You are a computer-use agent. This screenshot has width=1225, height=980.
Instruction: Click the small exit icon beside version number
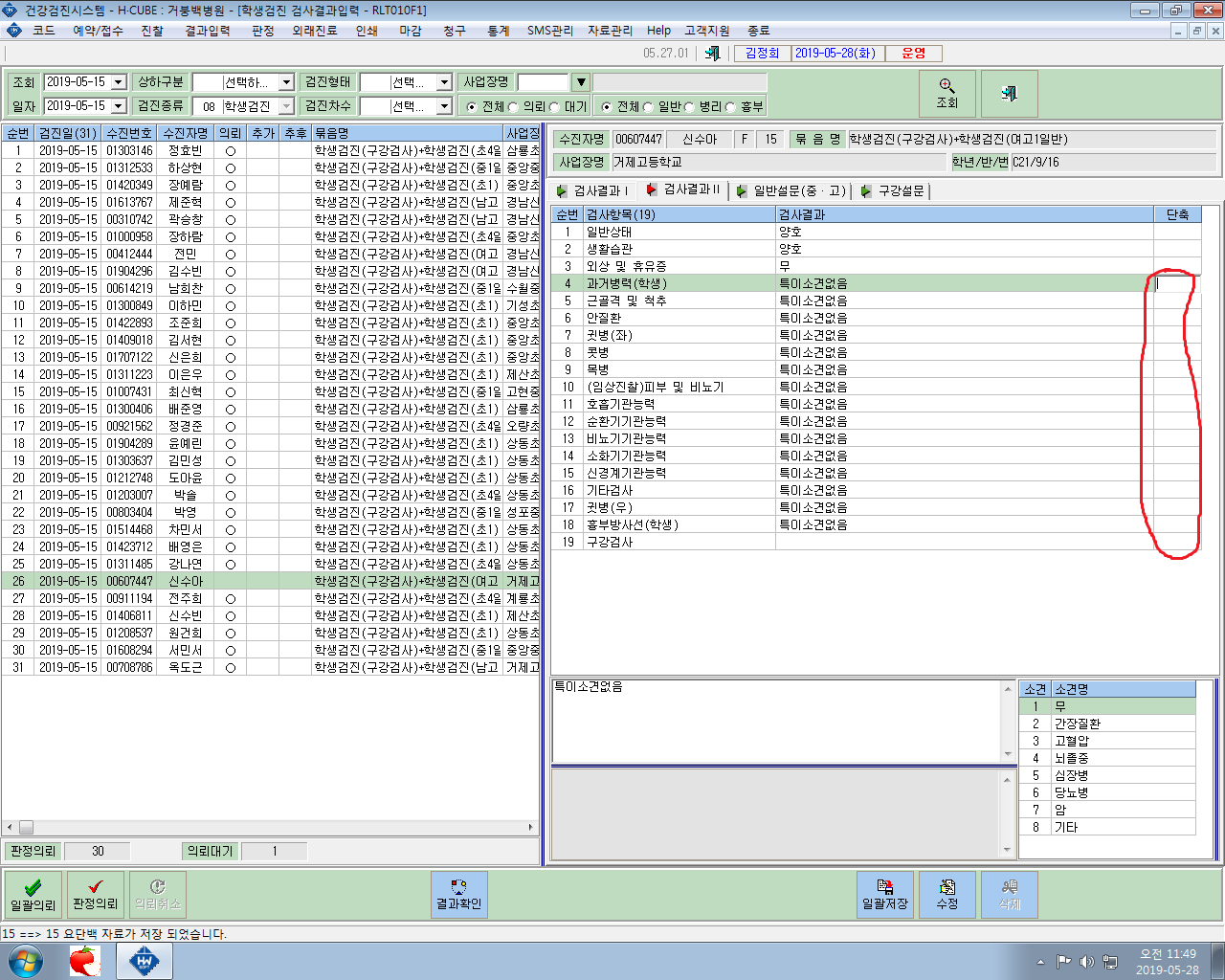pos(712,54)
